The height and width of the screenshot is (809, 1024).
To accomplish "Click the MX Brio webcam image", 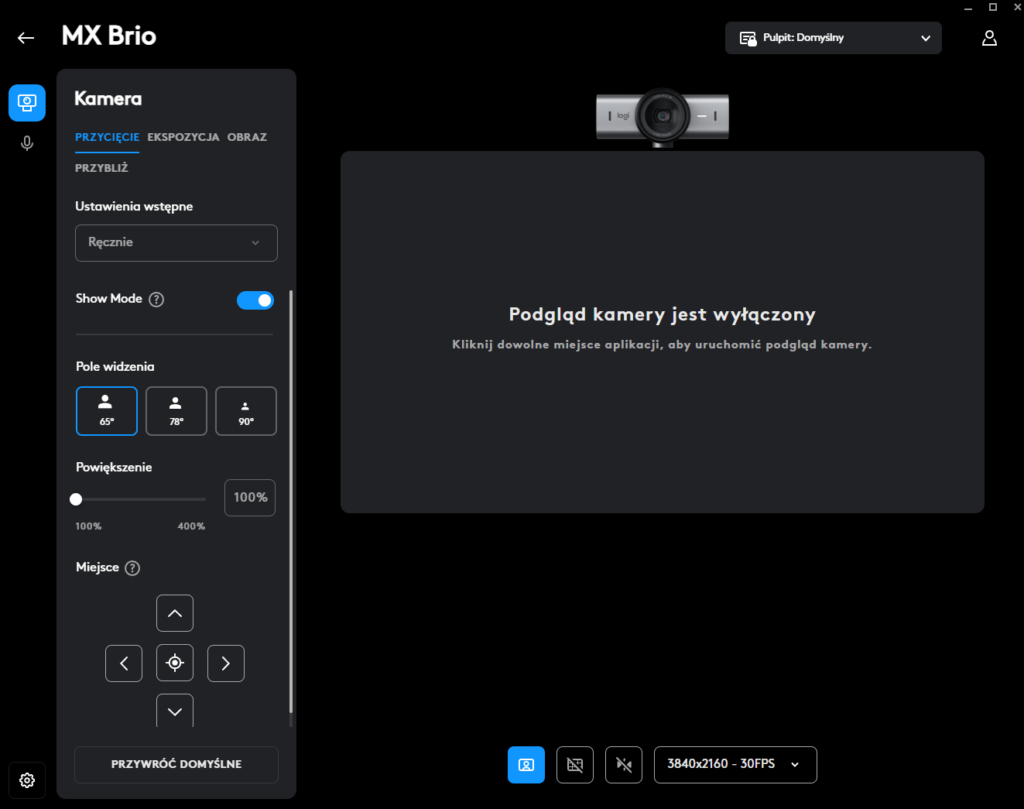I will 662,117.
